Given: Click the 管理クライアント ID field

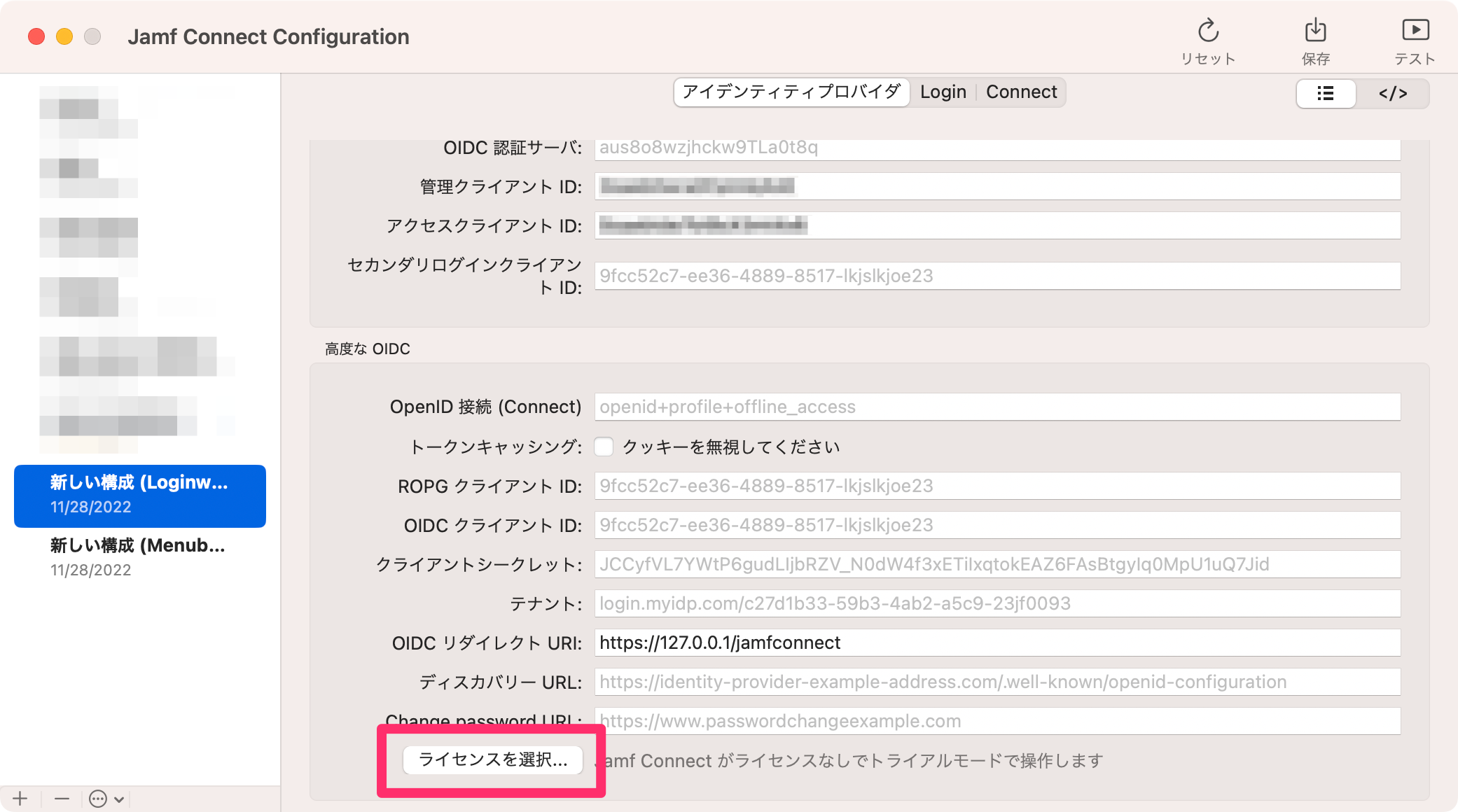Looking at the screenshot, I should tap(997, 186).
